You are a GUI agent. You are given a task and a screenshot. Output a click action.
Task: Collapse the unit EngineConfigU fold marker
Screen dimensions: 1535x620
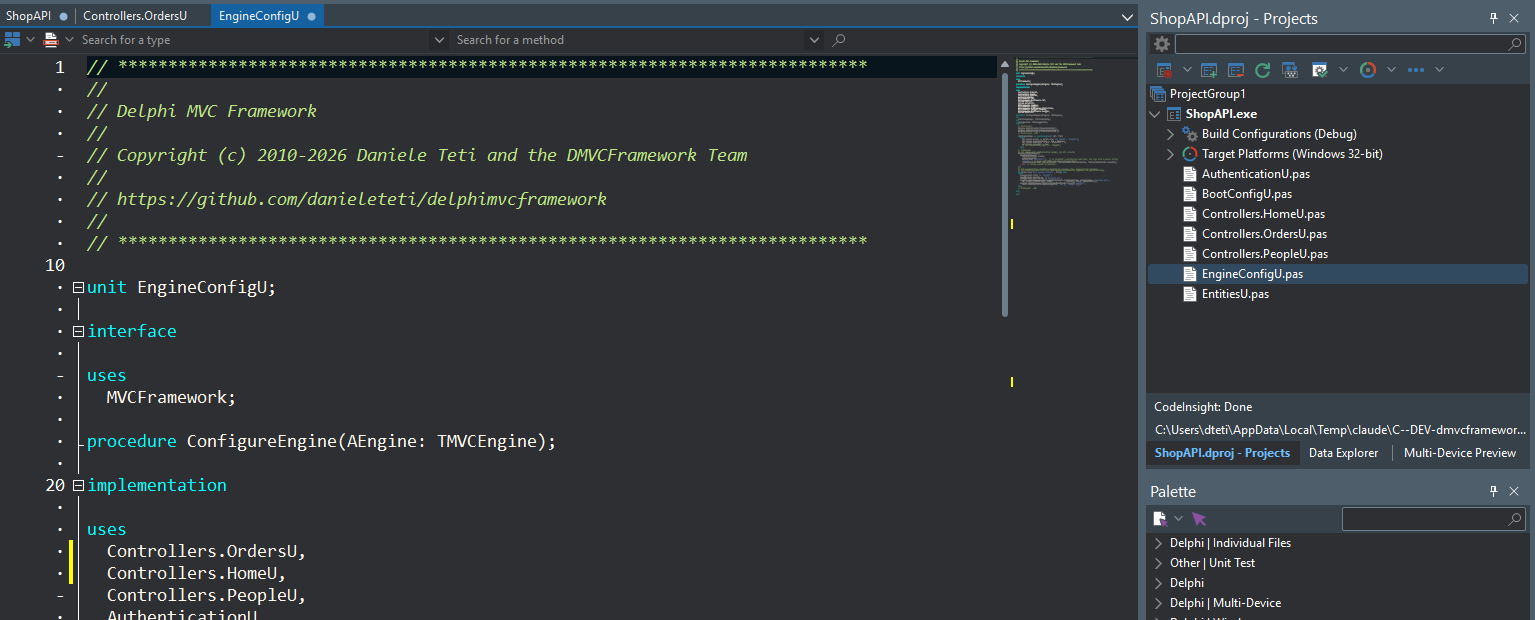pyautogui.click(x=78, y=287)
